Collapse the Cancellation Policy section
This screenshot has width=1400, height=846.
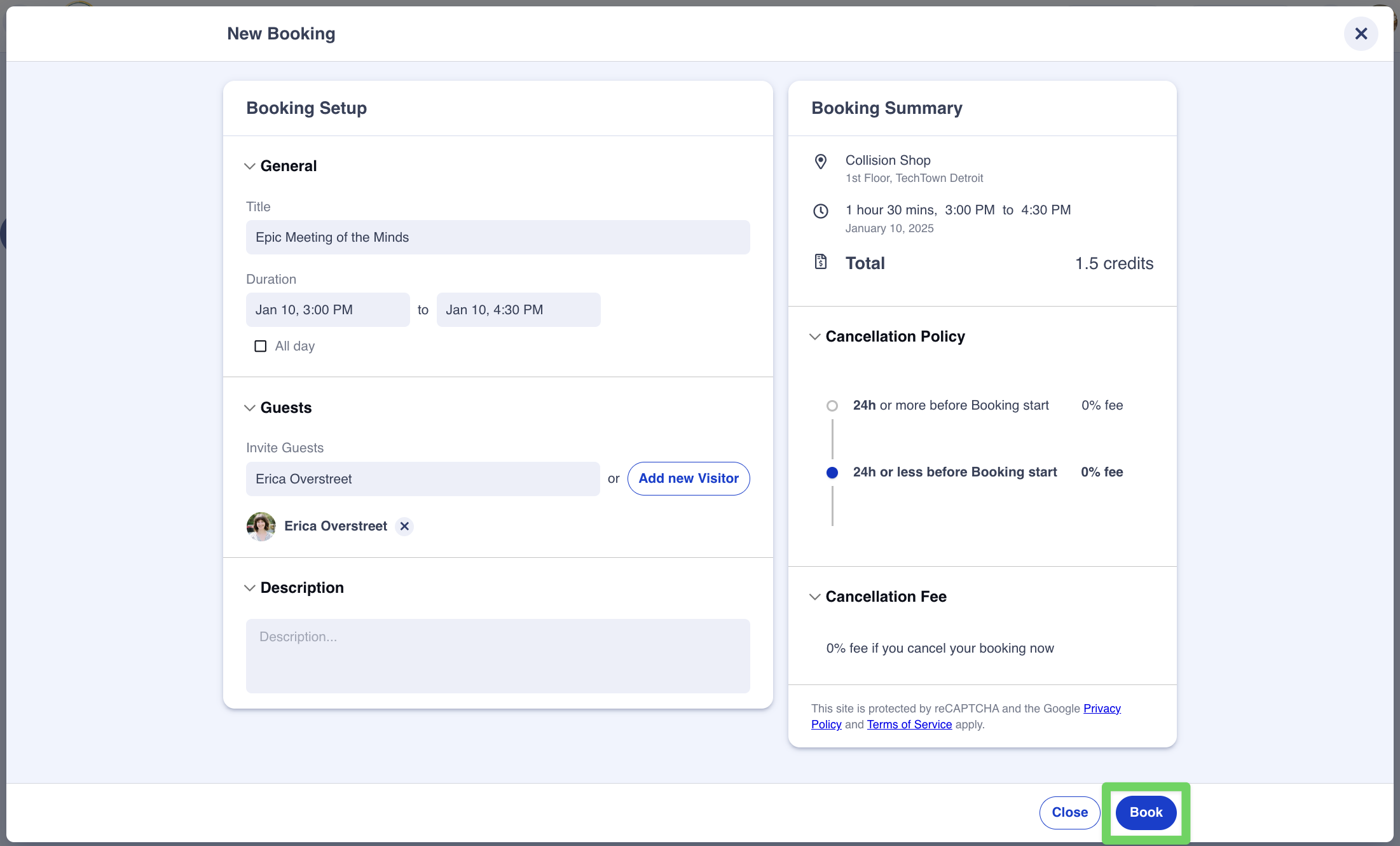tap(814, 336)
